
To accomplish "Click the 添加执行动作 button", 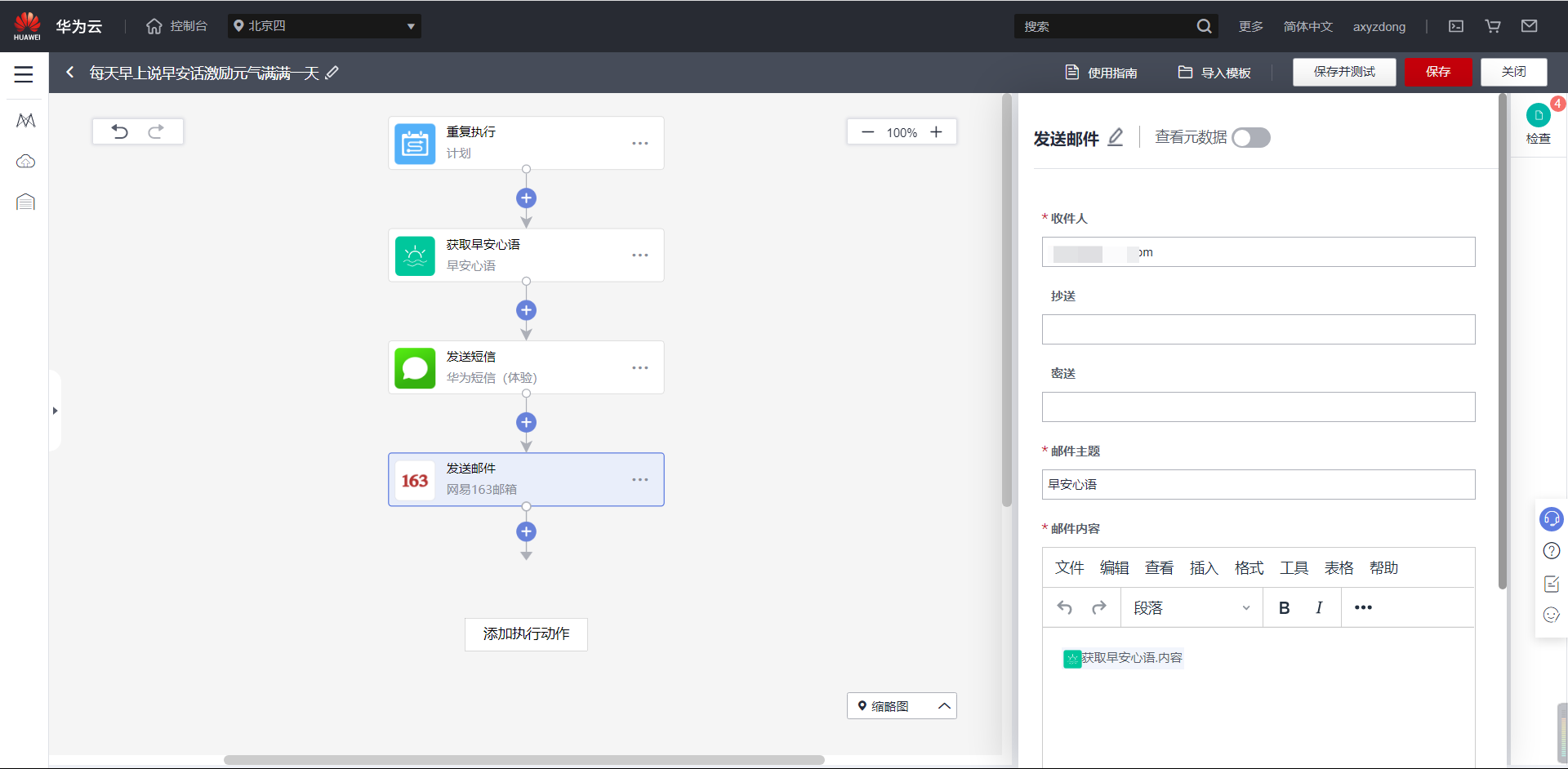I will (x=526, y=634).
